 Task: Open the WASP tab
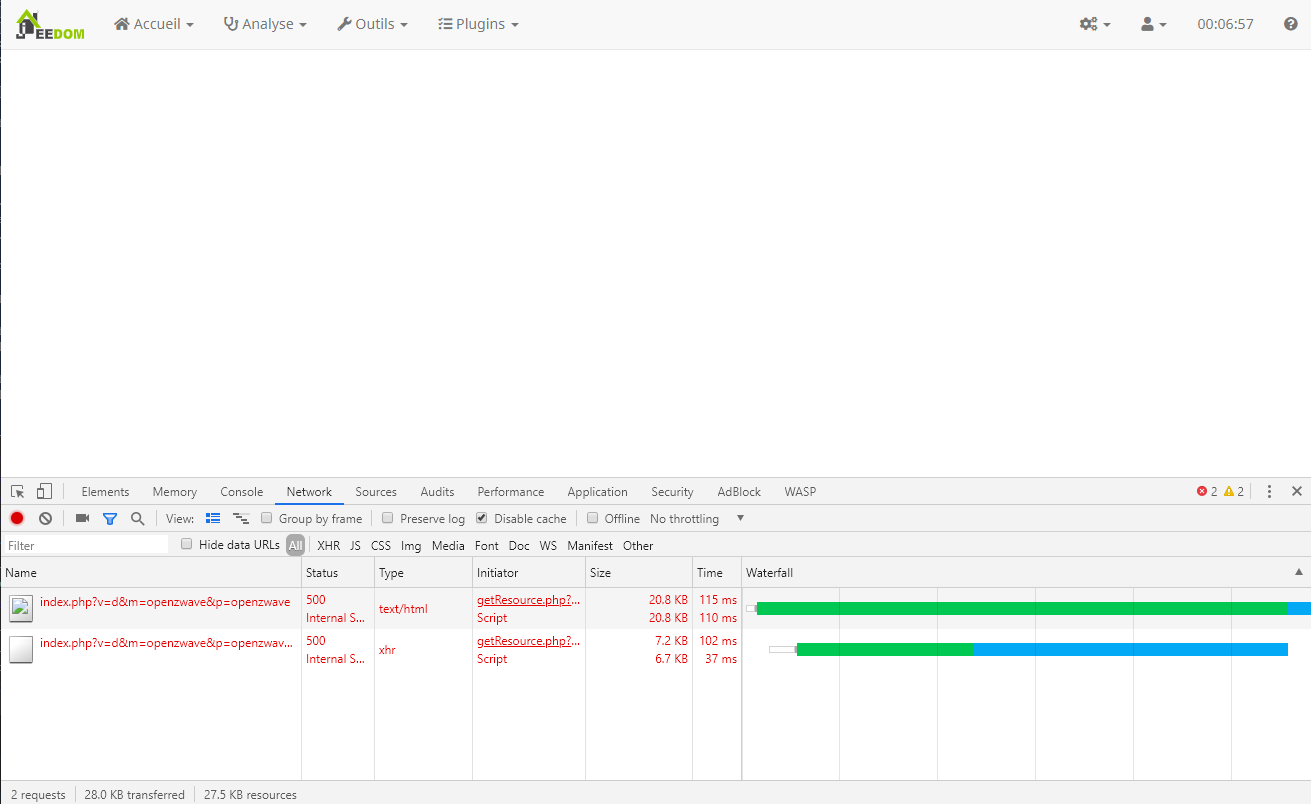(x=800, y=492)
